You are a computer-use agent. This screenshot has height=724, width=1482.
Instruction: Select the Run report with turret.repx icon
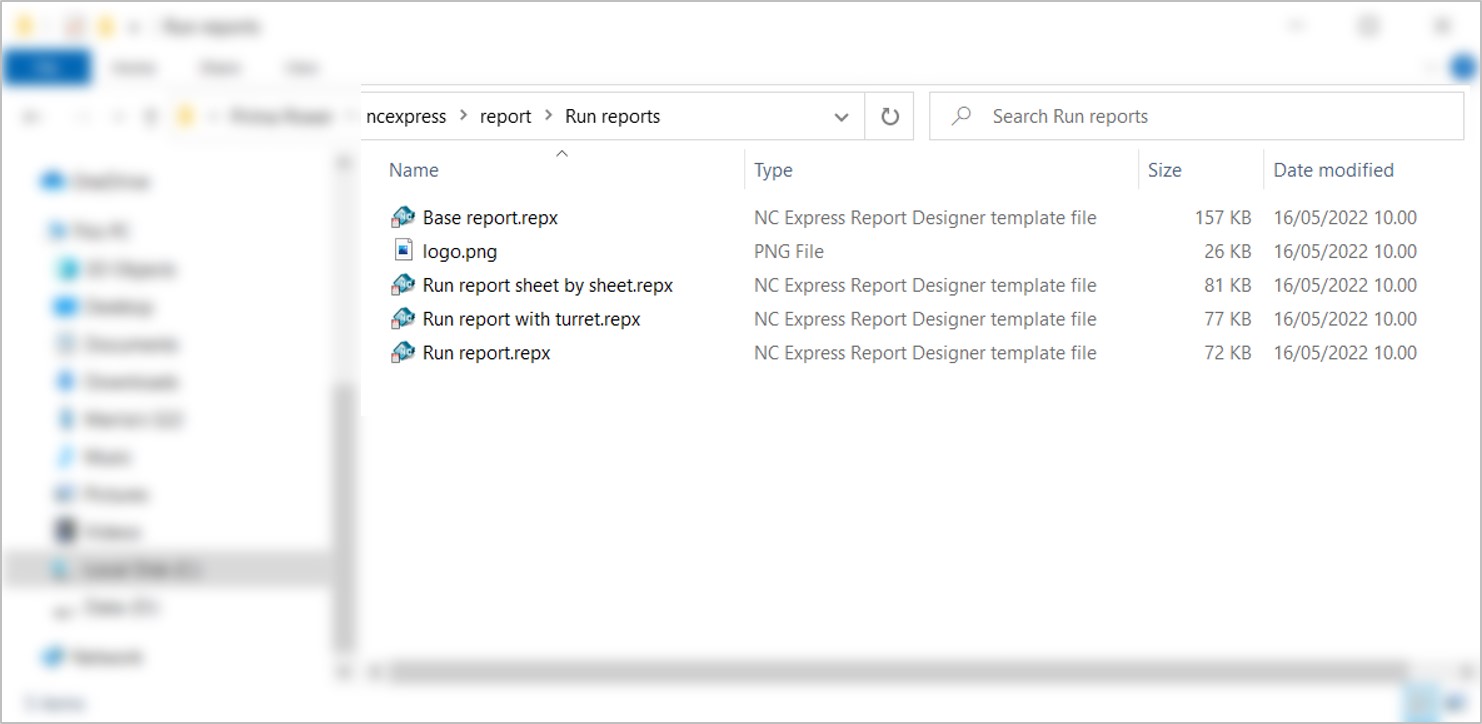pos(403,319)
